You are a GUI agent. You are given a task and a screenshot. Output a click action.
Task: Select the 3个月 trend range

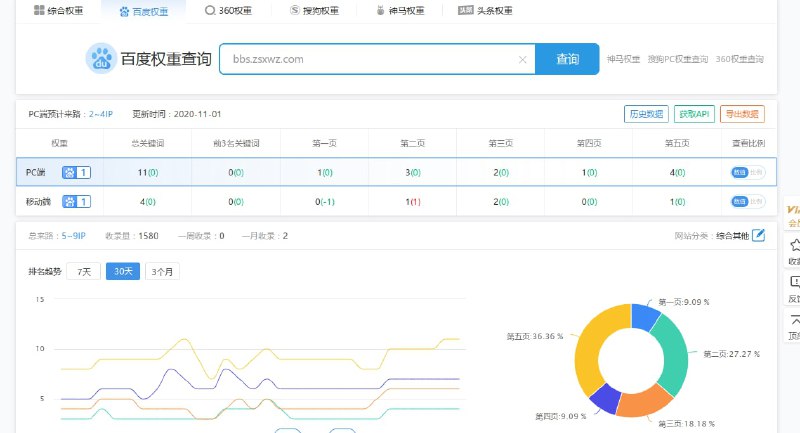coord(162,271)
